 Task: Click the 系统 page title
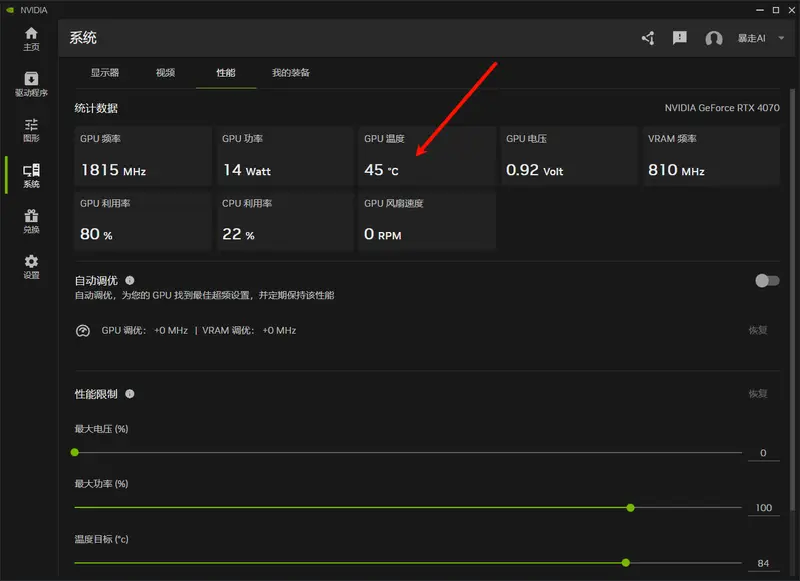(83, 38)
